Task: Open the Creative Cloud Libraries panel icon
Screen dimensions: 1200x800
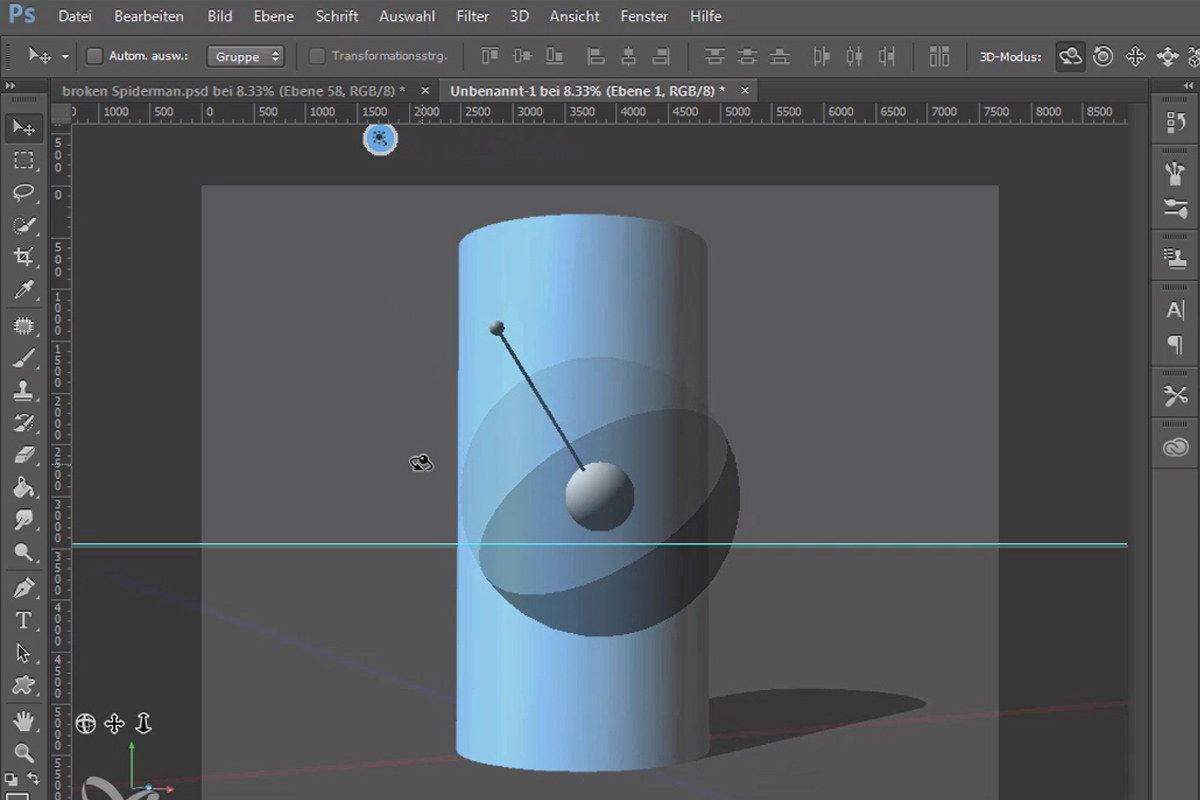Action: pos(1175,448)
